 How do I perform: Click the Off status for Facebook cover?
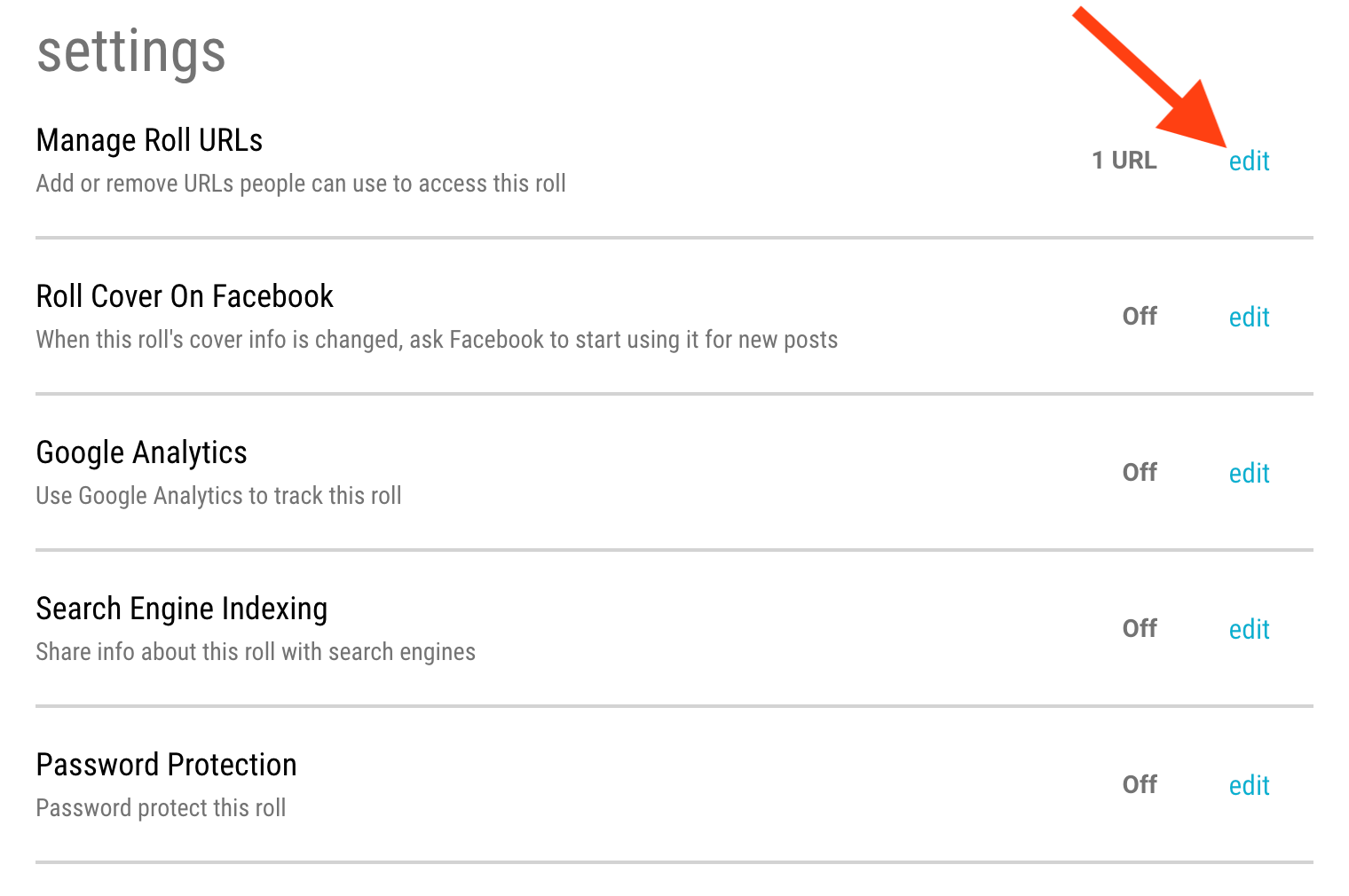click(1140, 317)
